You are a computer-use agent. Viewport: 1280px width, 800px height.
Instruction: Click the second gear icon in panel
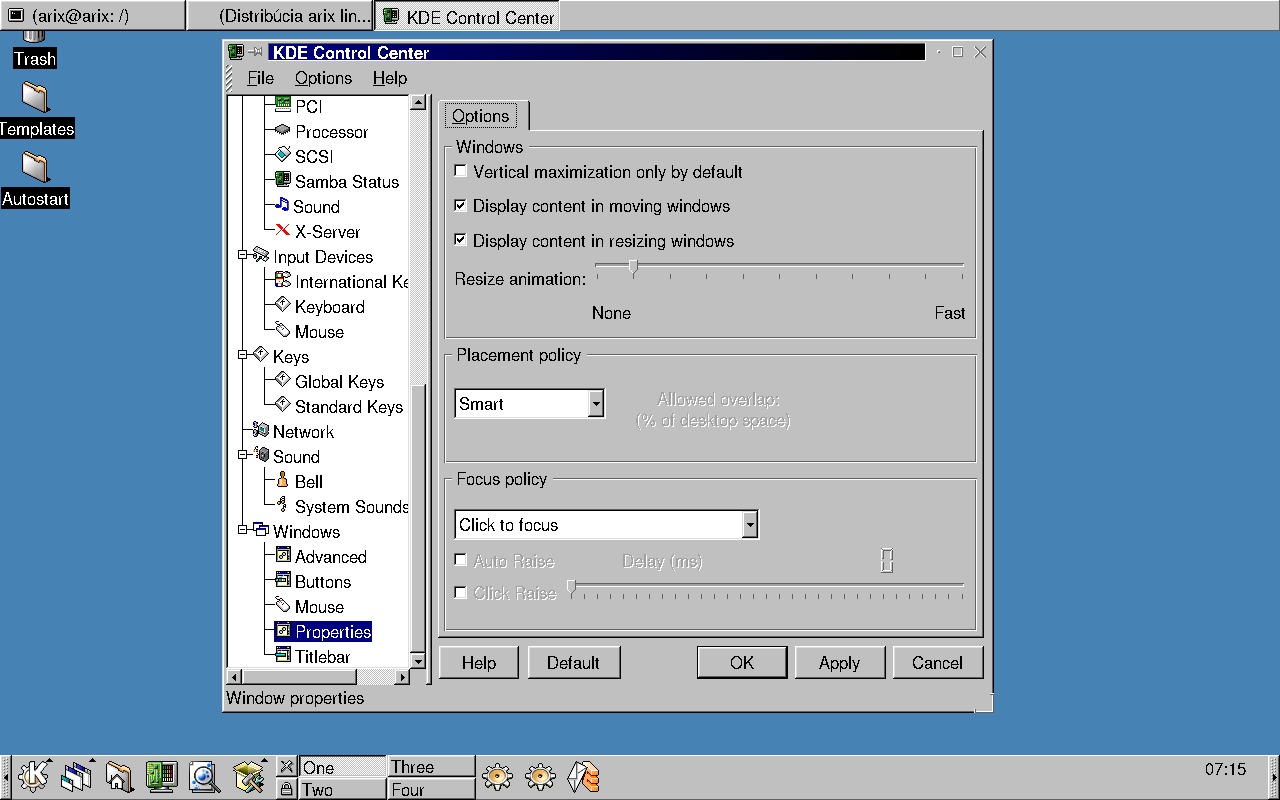pyautogui.click(x=540, y=776)
